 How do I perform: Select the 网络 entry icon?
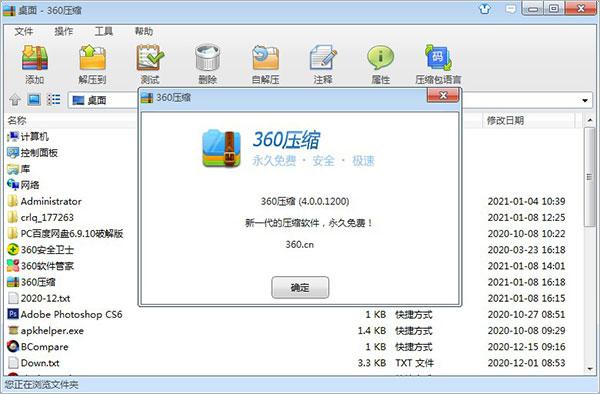pyautogui.click(x=13, y=185)
